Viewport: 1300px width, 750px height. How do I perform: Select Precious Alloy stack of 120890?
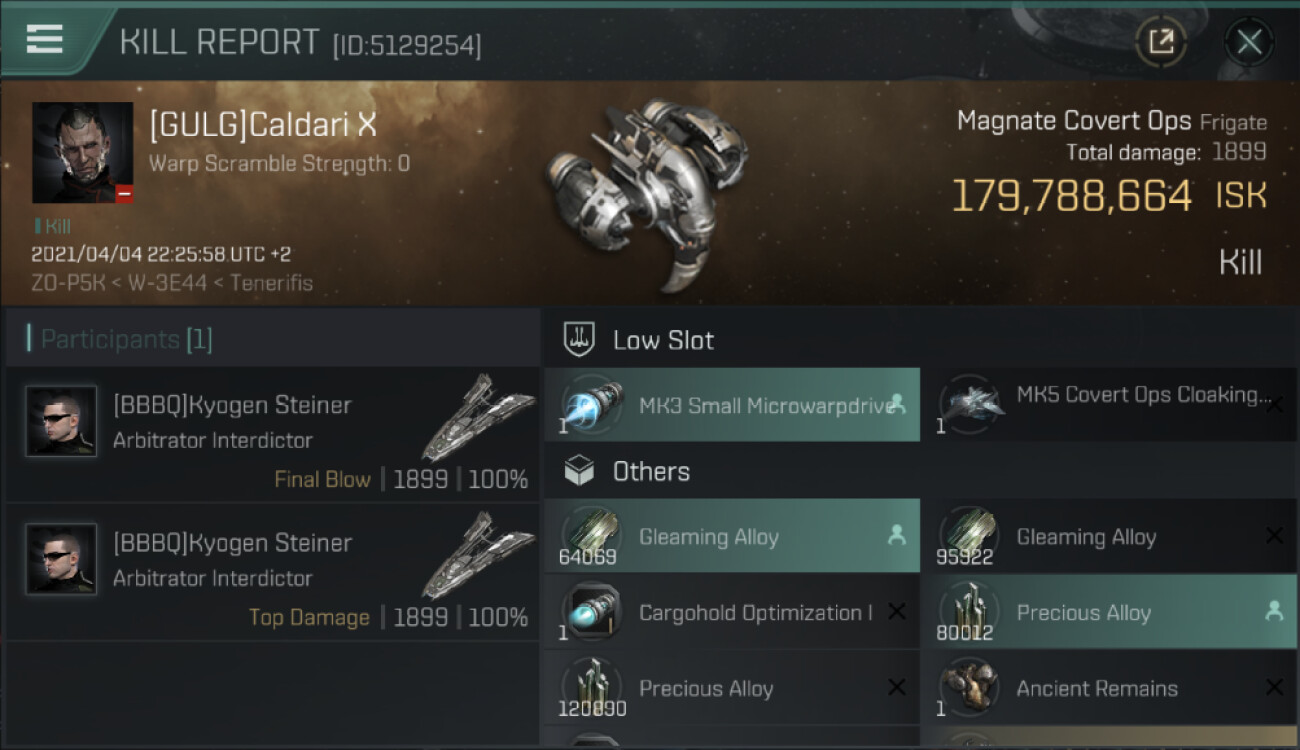(731, 689)
